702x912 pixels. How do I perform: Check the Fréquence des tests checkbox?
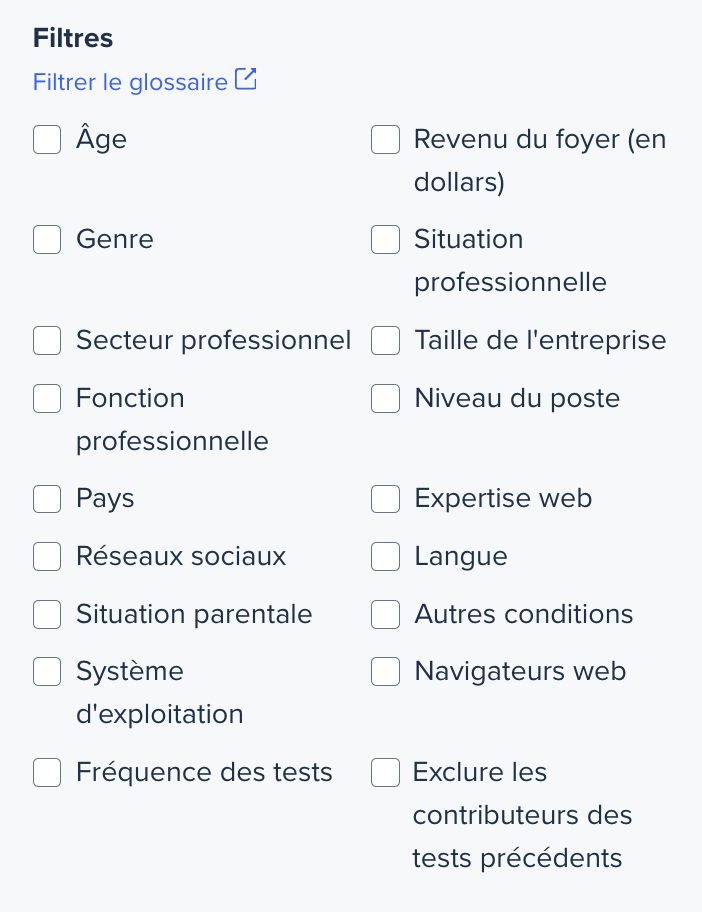[x=47, y=772]
